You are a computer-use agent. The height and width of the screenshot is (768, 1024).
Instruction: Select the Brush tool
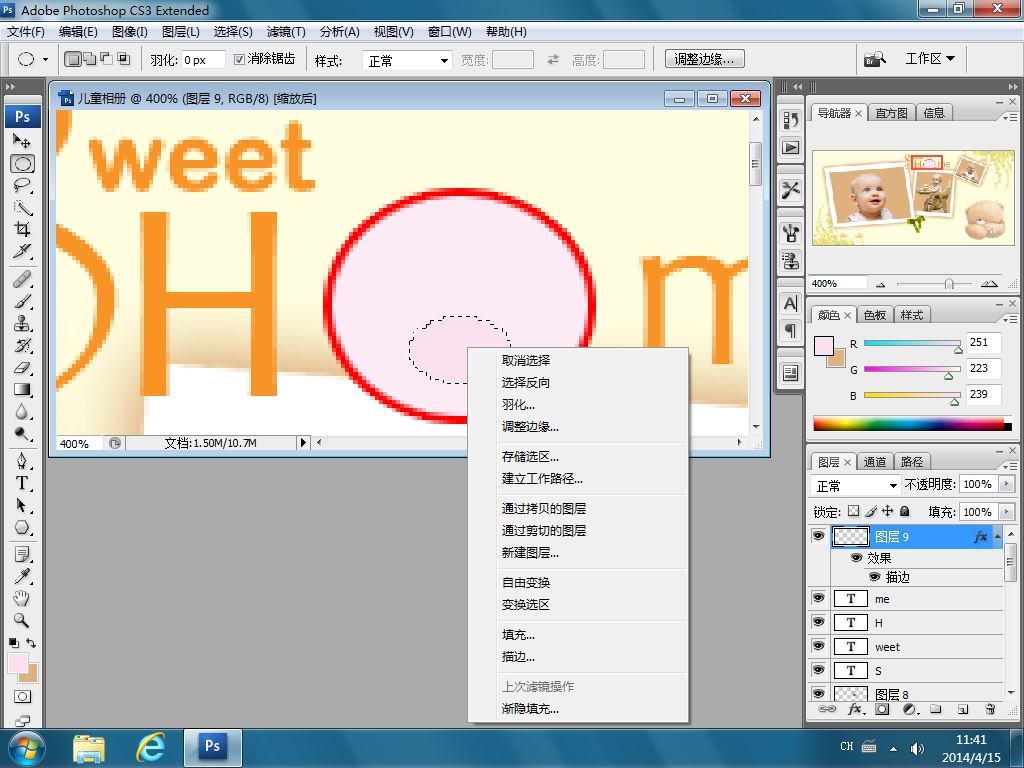point(22,302)
